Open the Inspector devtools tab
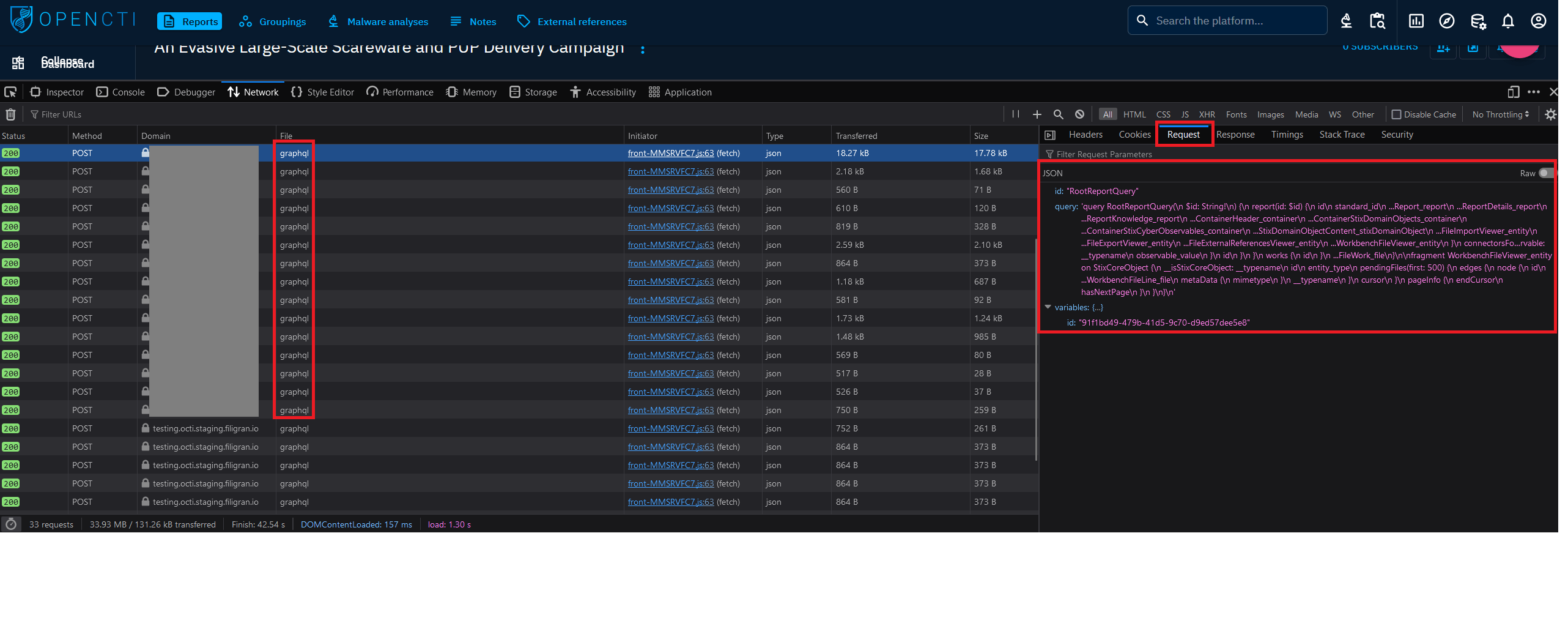Viewport: 1568px width, 626px height. point(57,92)
